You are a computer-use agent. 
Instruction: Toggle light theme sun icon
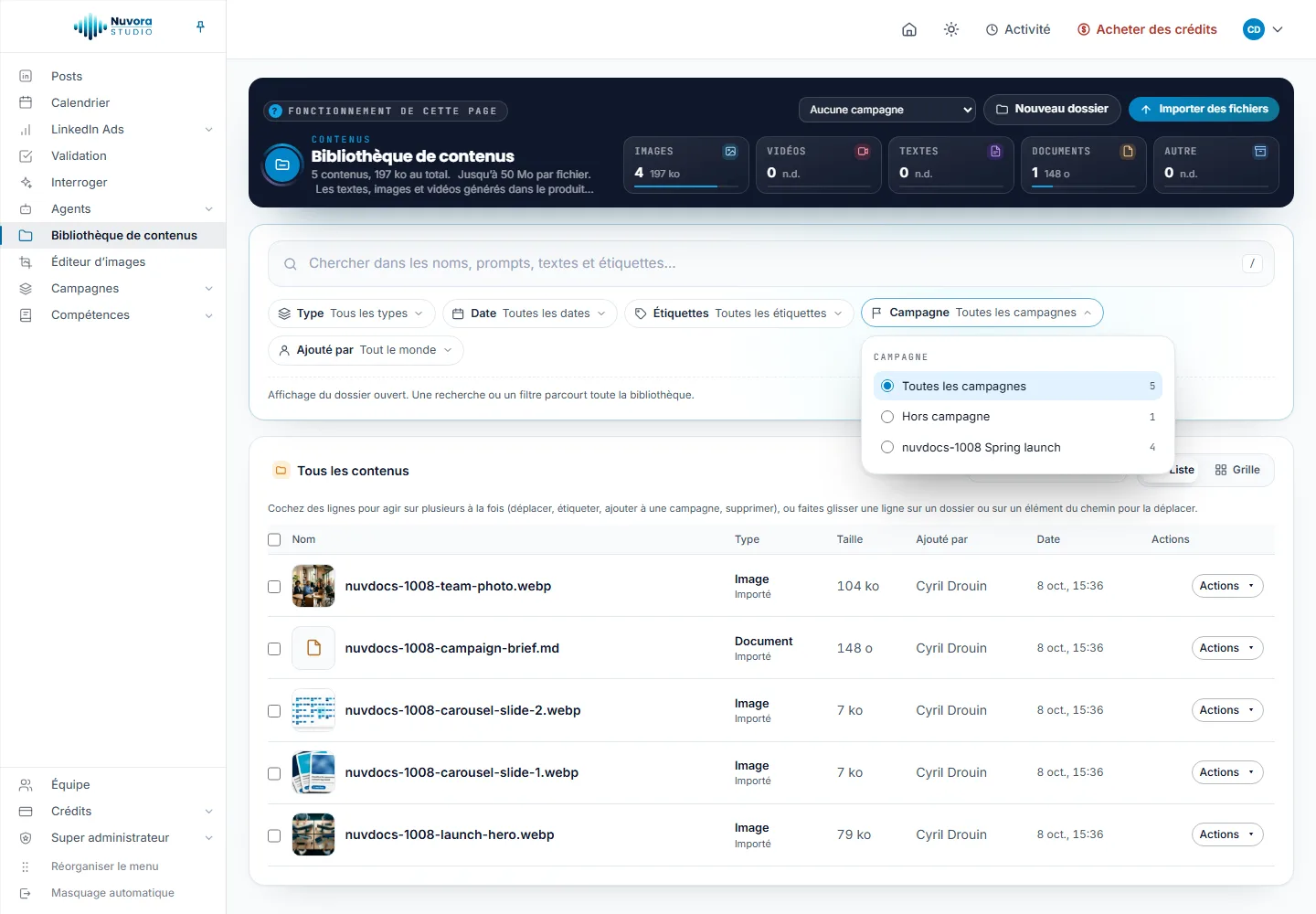[x=951, y=29]
